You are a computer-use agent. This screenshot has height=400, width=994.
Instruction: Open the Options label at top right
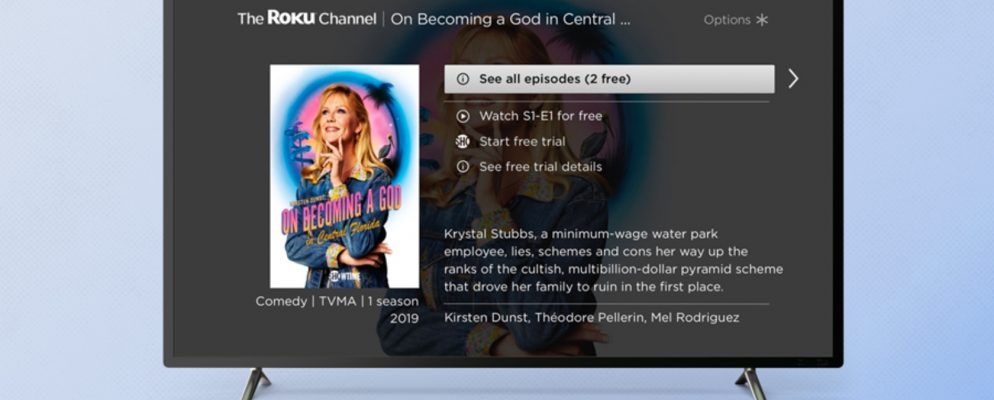(x=727, y=20)
